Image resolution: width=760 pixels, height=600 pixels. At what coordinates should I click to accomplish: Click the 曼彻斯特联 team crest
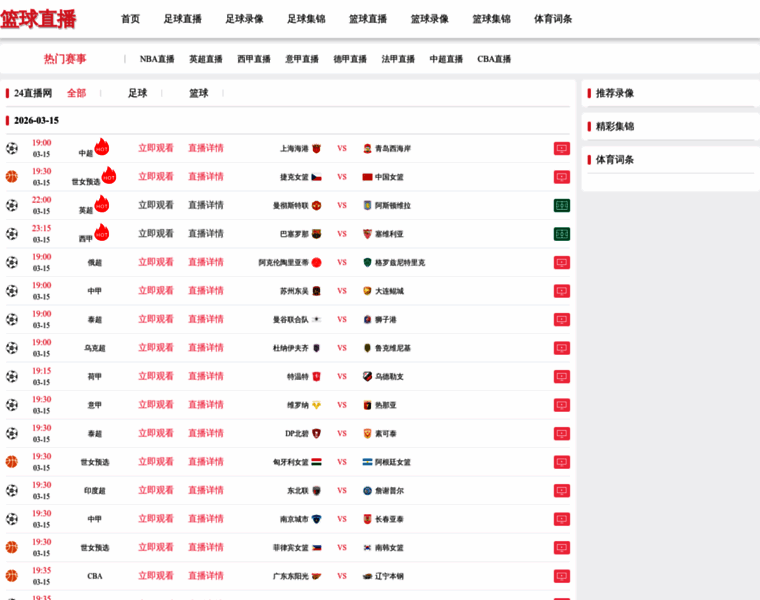[317, 205]
